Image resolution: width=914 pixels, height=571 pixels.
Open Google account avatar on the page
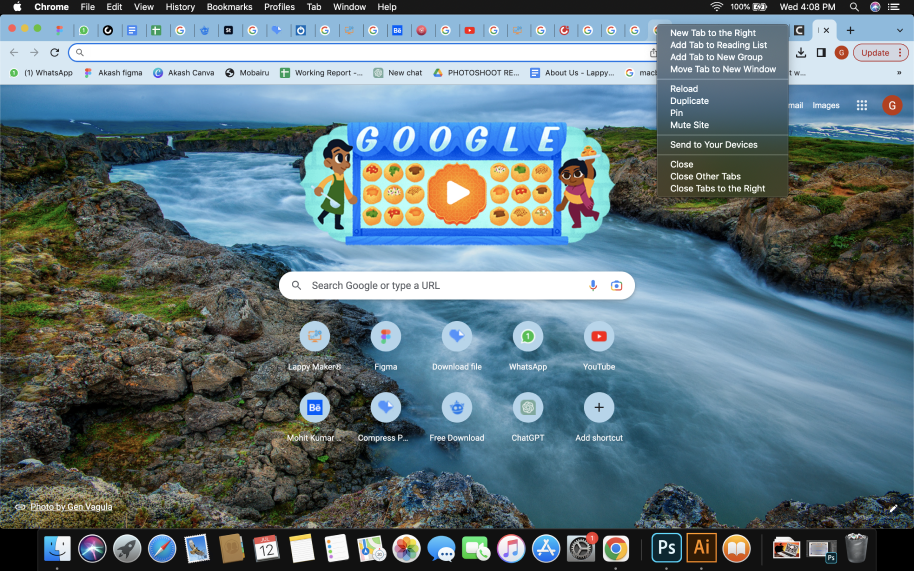[x=892, y=105]
